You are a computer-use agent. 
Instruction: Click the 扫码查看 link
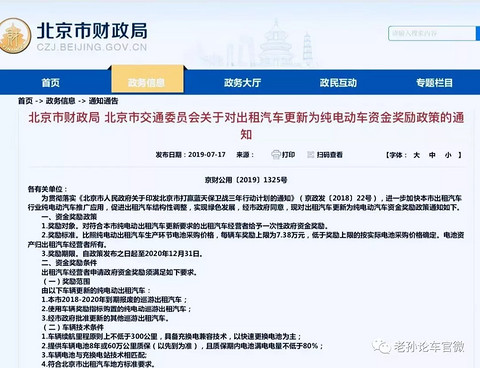coord(330,155)
